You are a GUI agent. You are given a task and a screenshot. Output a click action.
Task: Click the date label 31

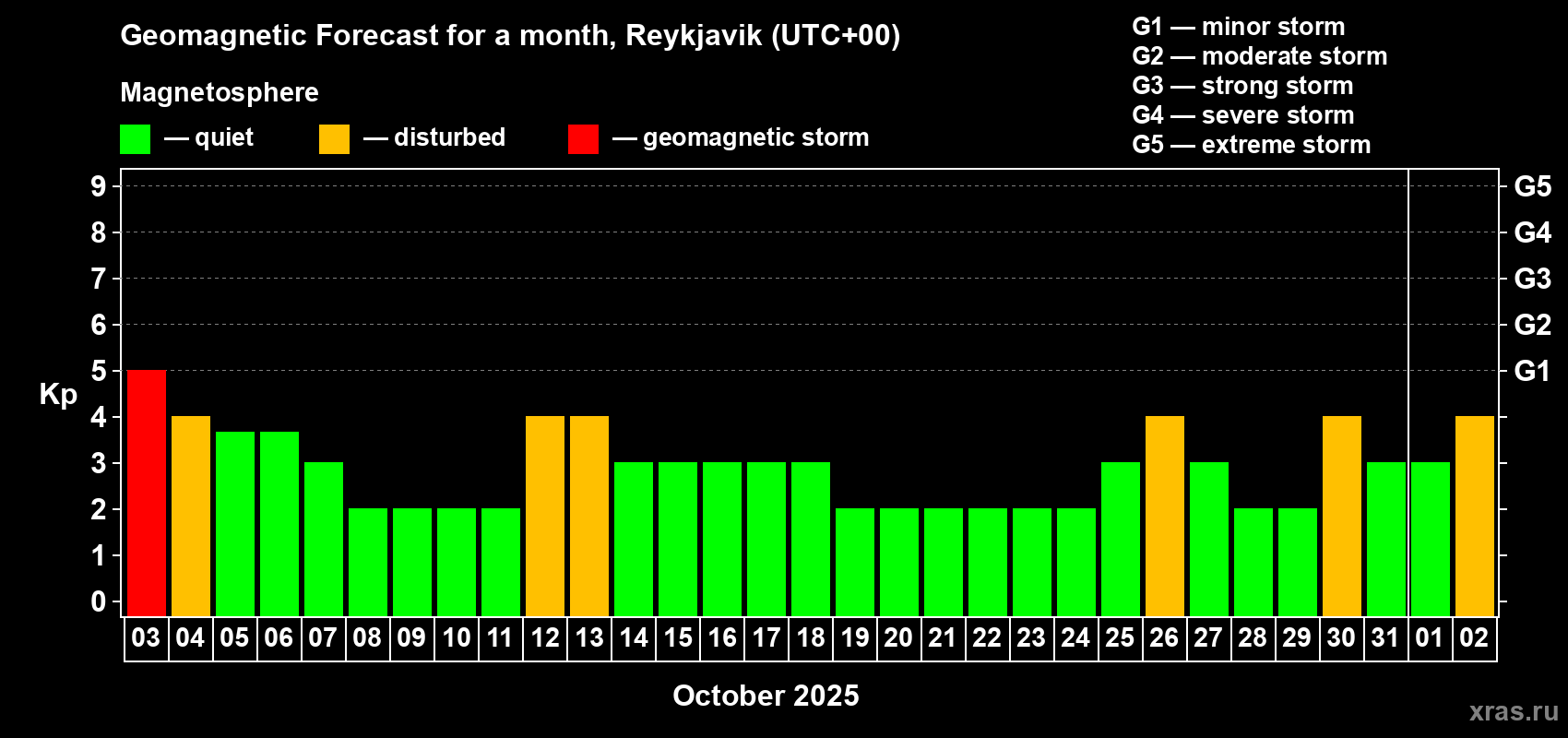tap(1385, 638)
